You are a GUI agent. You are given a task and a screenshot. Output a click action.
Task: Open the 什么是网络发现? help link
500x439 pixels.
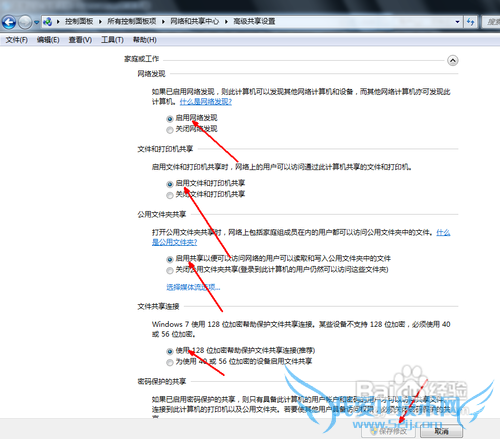206,101
